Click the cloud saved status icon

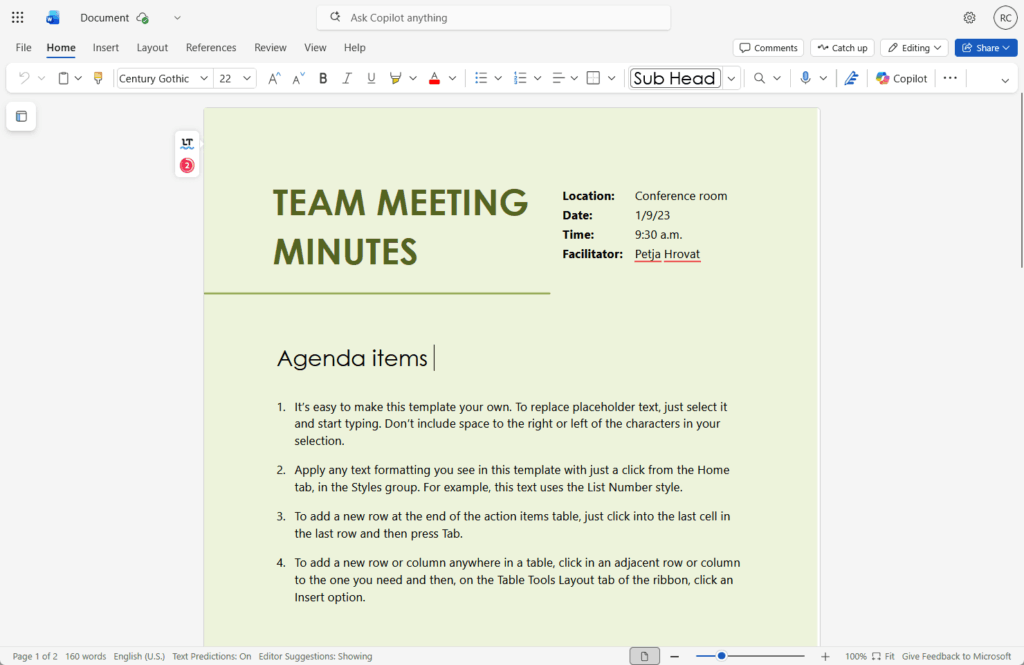click(142, 18)
